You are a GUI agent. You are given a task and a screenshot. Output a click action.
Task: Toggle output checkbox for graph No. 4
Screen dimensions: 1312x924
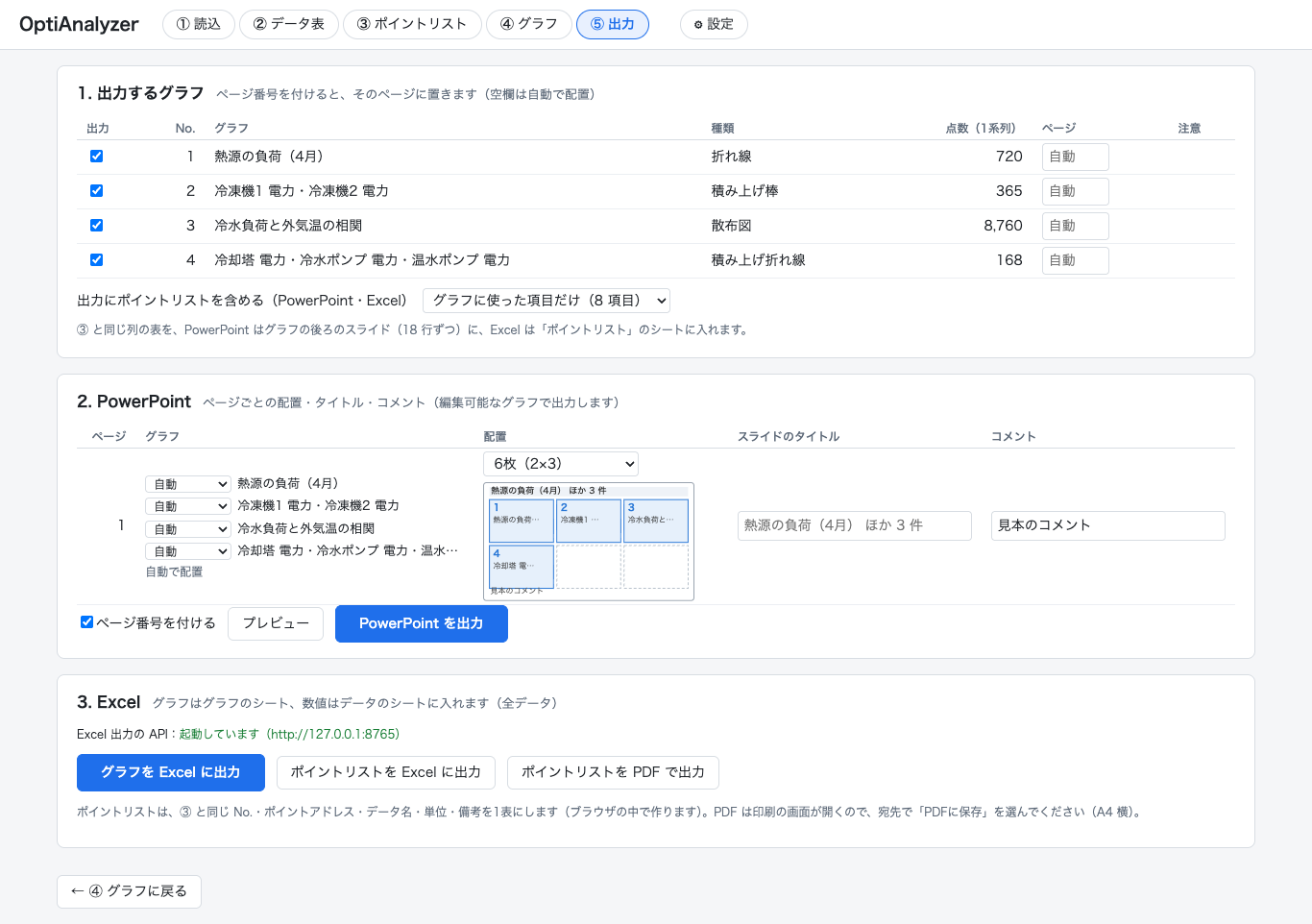pyautogui.click(x=96, y=260)
